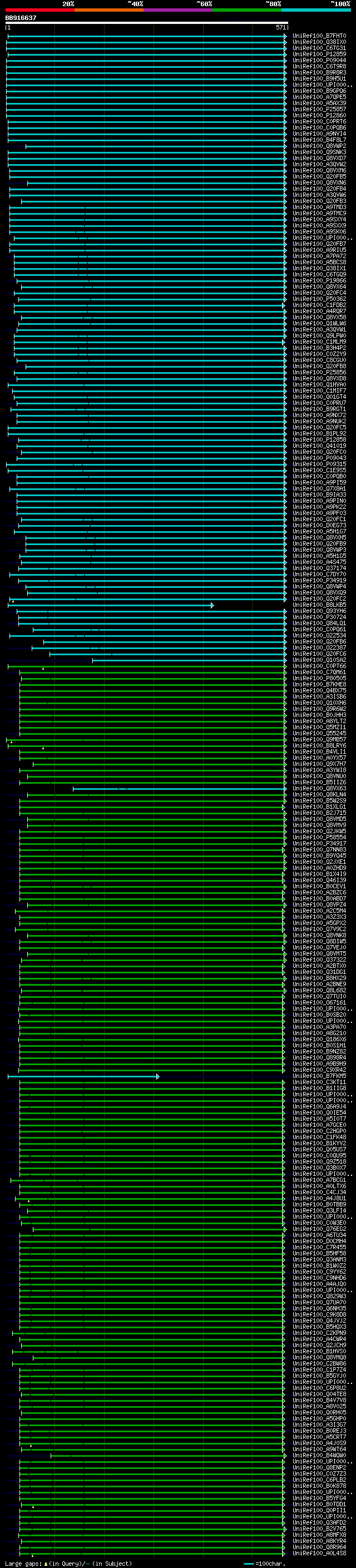Select label UniRef100_Q6A9J4
Screen dimensions: 356x1568
(319, 1106)
